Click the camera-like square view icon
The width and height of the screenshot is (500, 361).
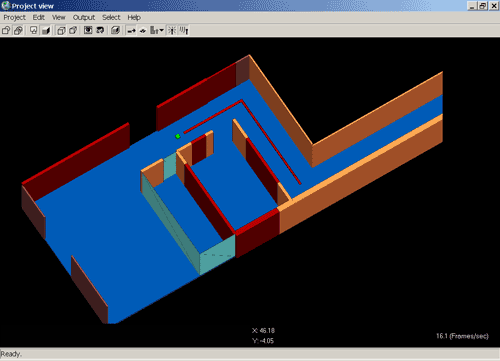coord(88,31)
